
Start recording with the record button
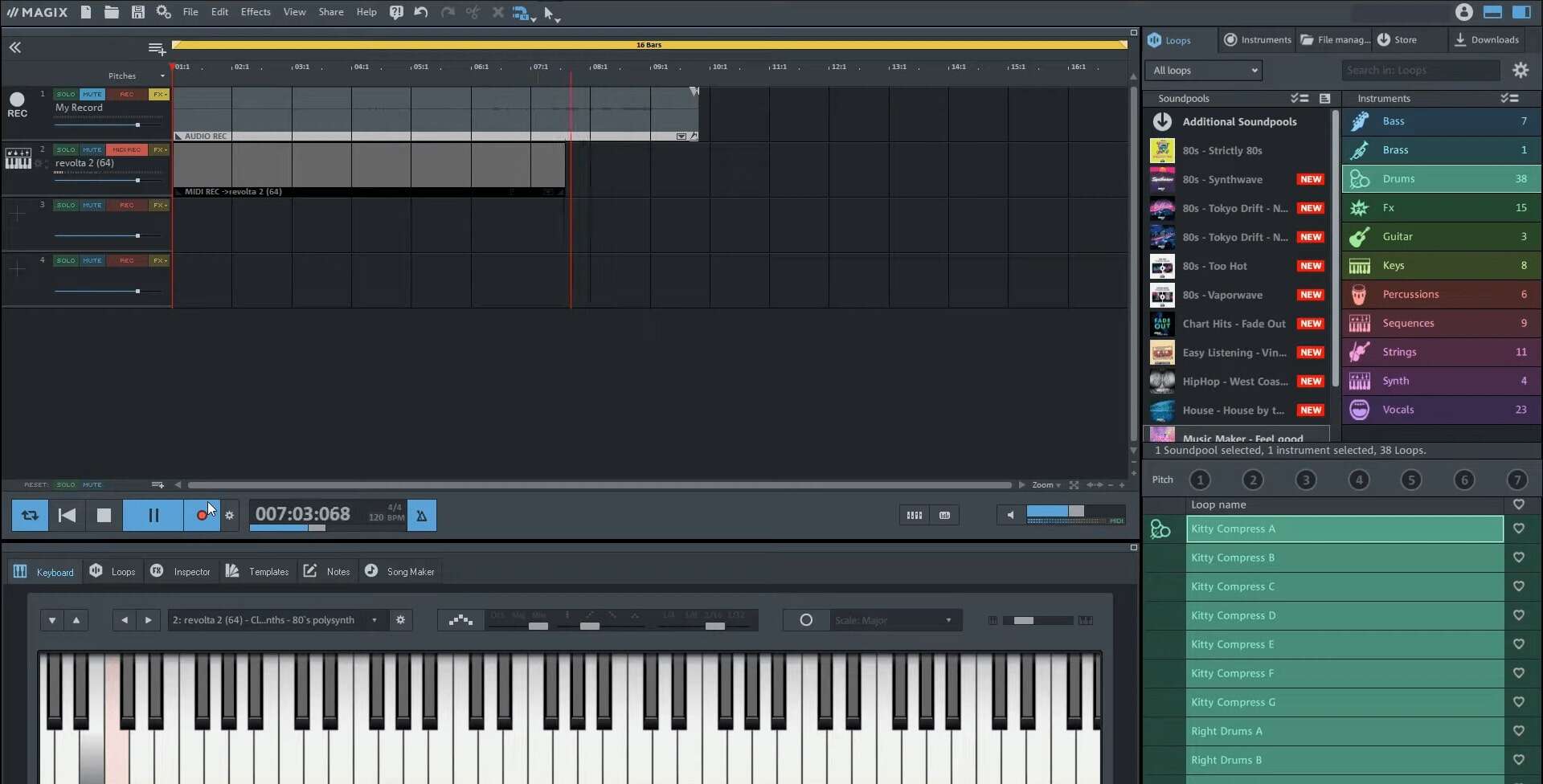tap(202, 515)
